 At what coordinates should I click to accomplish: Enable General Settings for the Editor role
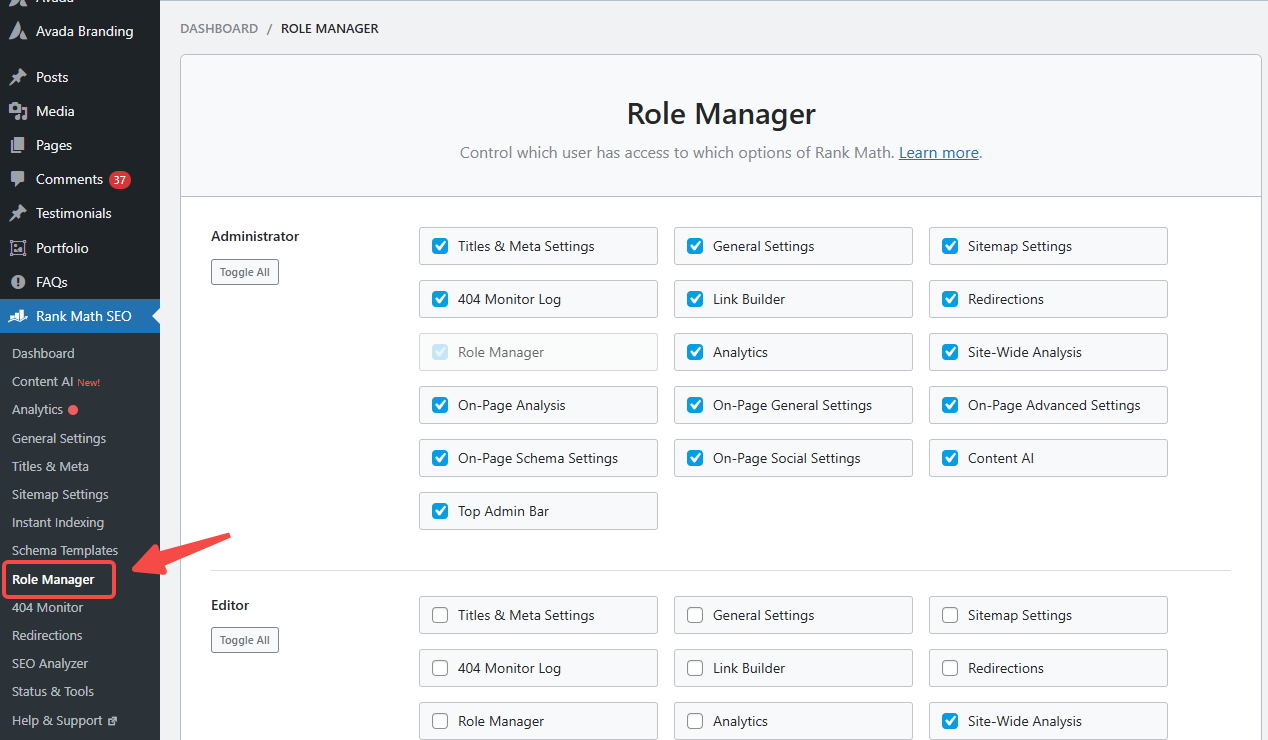click(695, 614)
